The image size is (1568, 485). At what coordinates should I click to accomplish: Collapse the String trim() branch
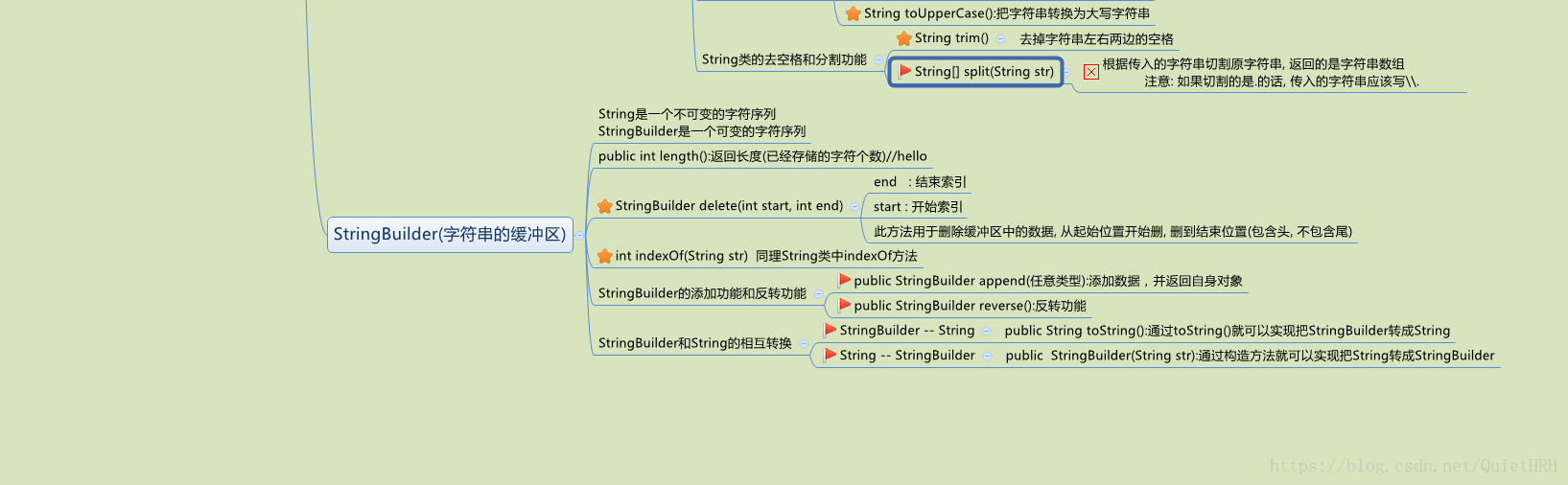coord(1001,38)
